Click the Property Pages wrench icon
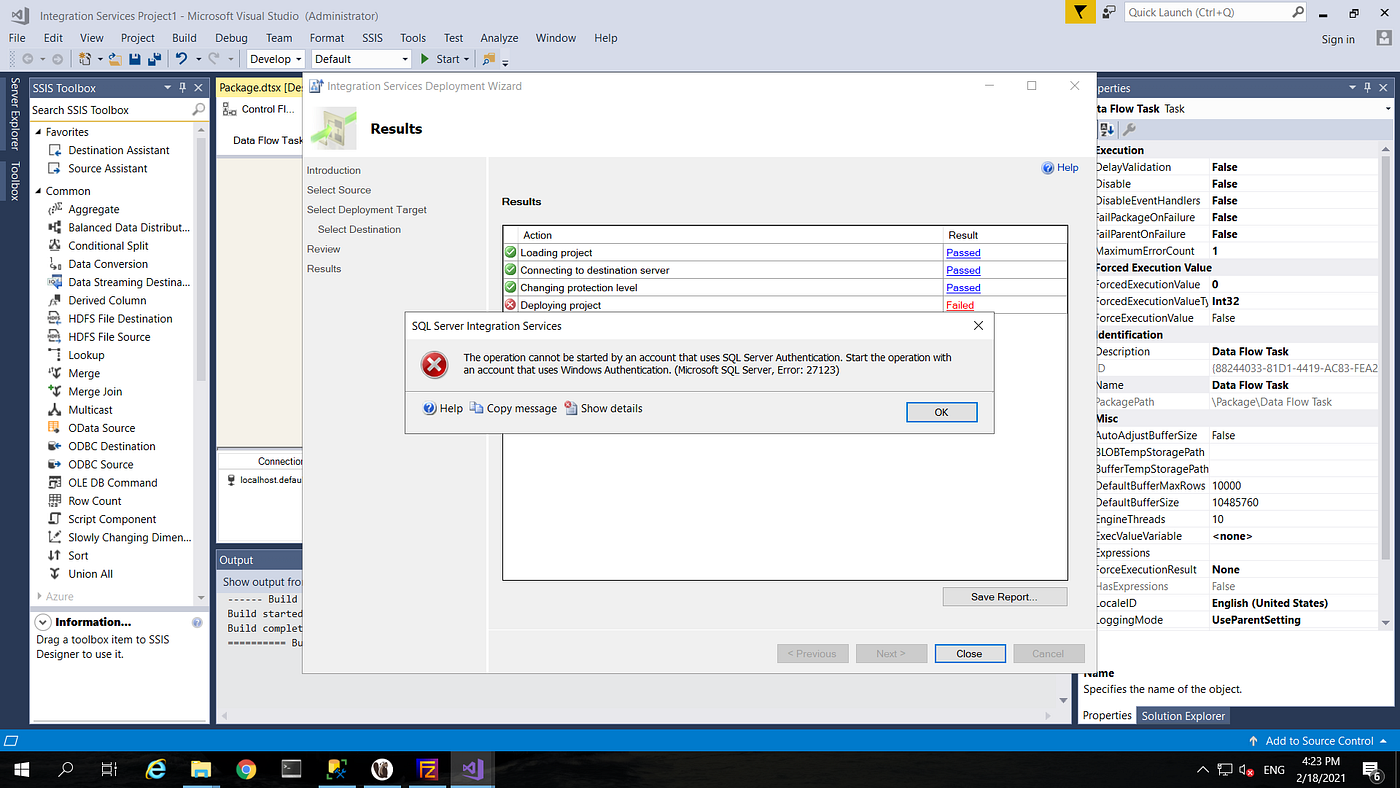The image size is (1400, 788). click(x=1130, y=130)
